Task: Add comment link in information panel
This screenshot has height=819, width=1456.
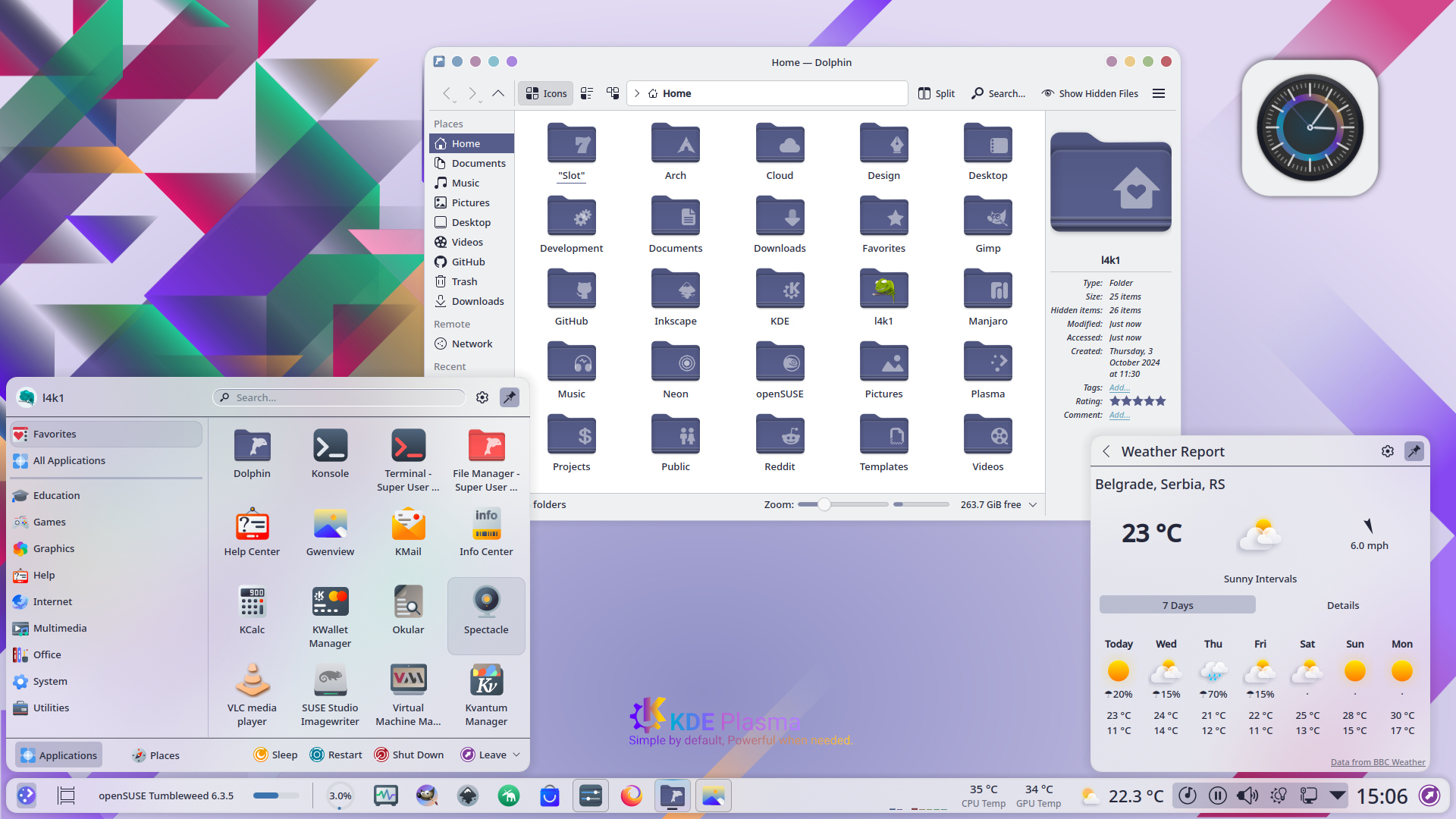Action: (1119, 415)
